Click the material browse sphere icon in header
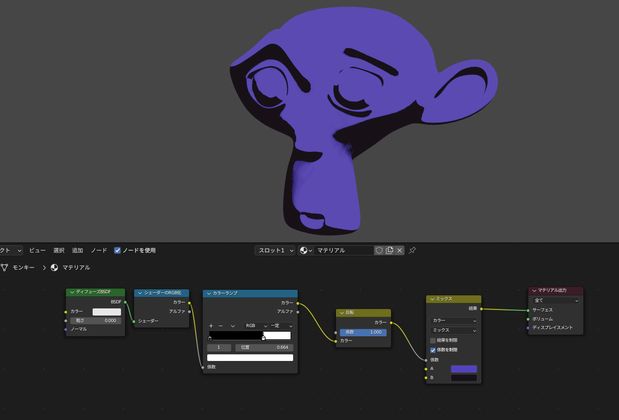This screenshot has width=619, height=420. coord(305,250)
